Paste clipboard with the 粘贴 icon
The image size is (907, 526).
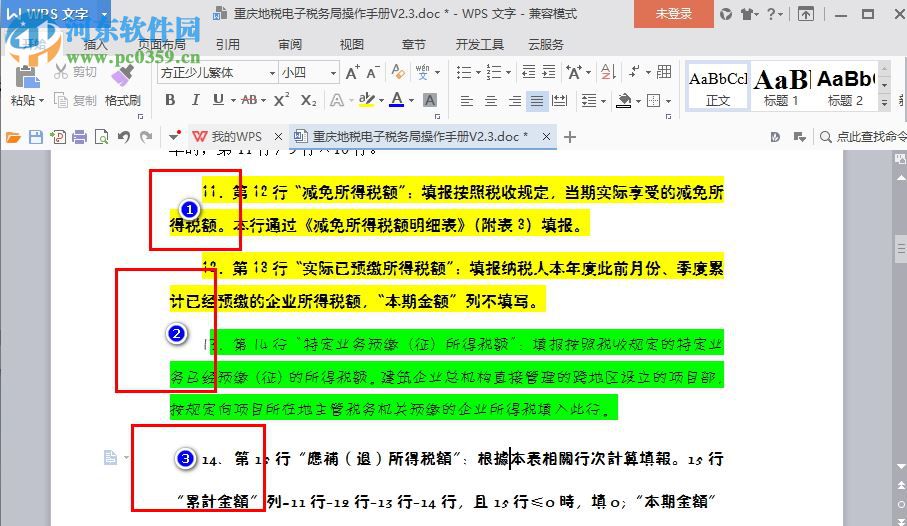pos(26,78)
